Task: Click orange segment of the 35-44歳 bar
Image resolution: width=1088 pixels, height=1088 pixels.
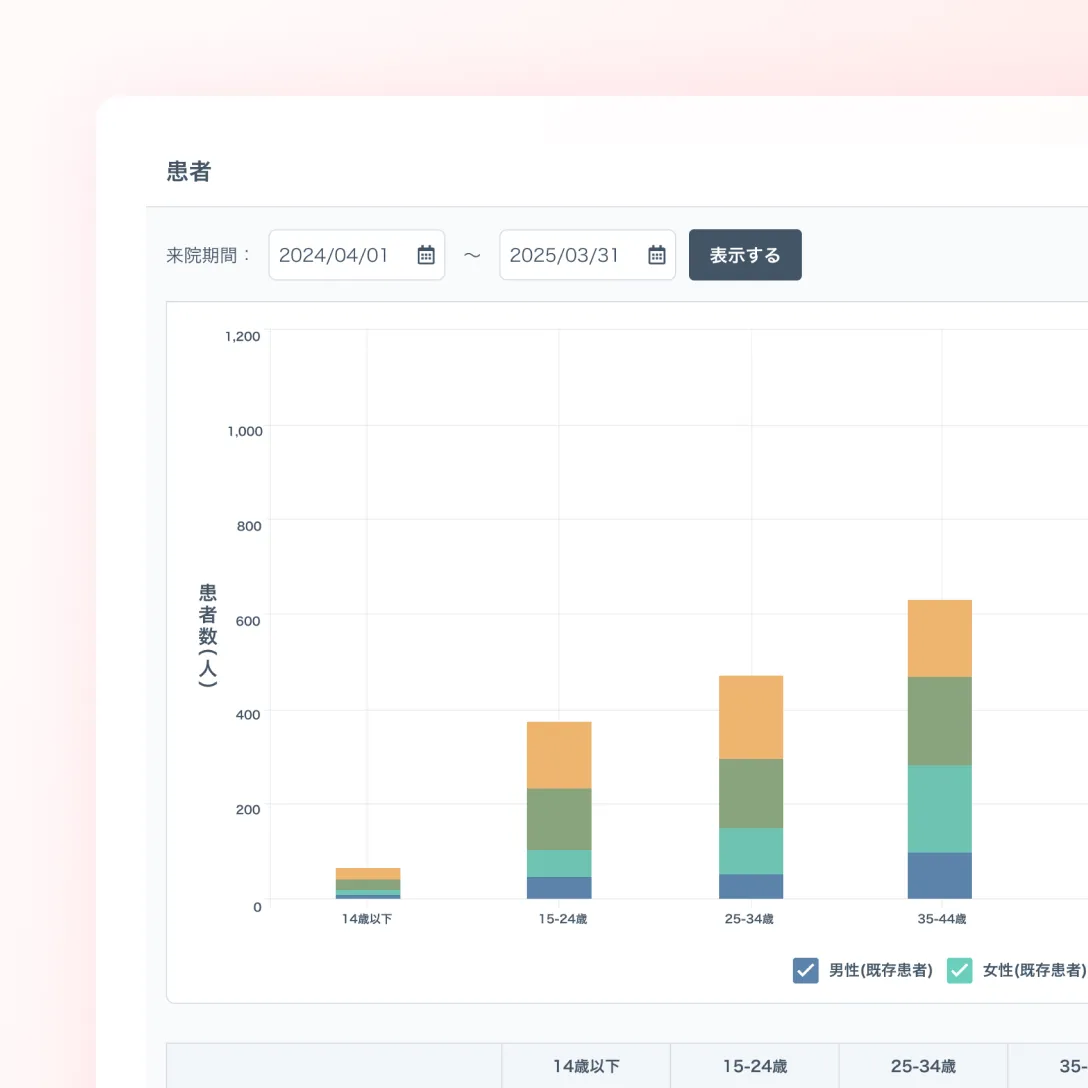Action: (939, 638)
